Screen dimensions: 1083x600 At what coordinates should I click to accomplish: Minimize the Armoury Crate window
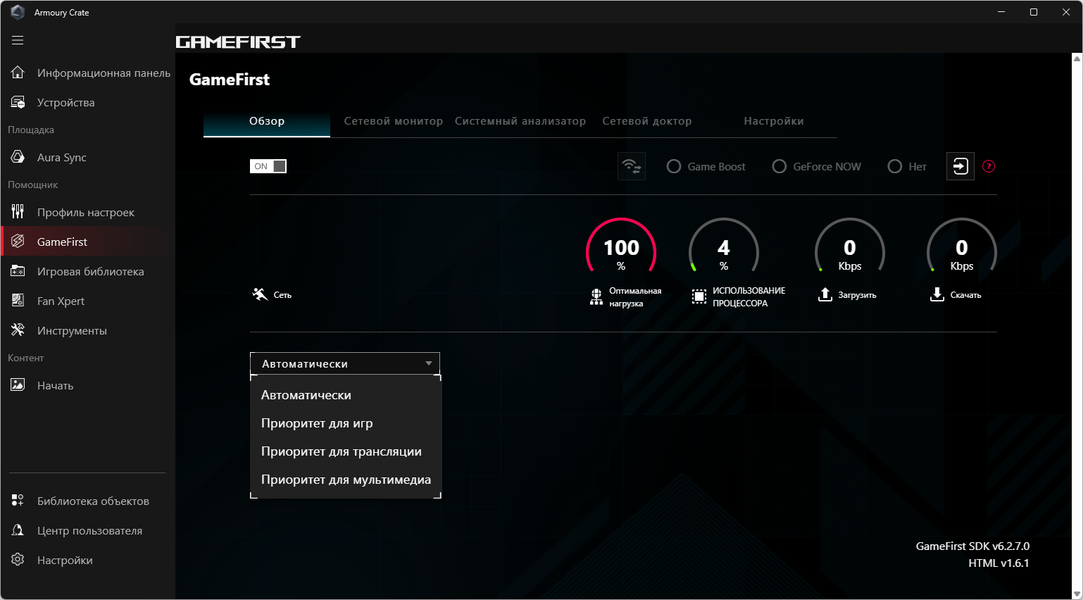point(1001,12)
